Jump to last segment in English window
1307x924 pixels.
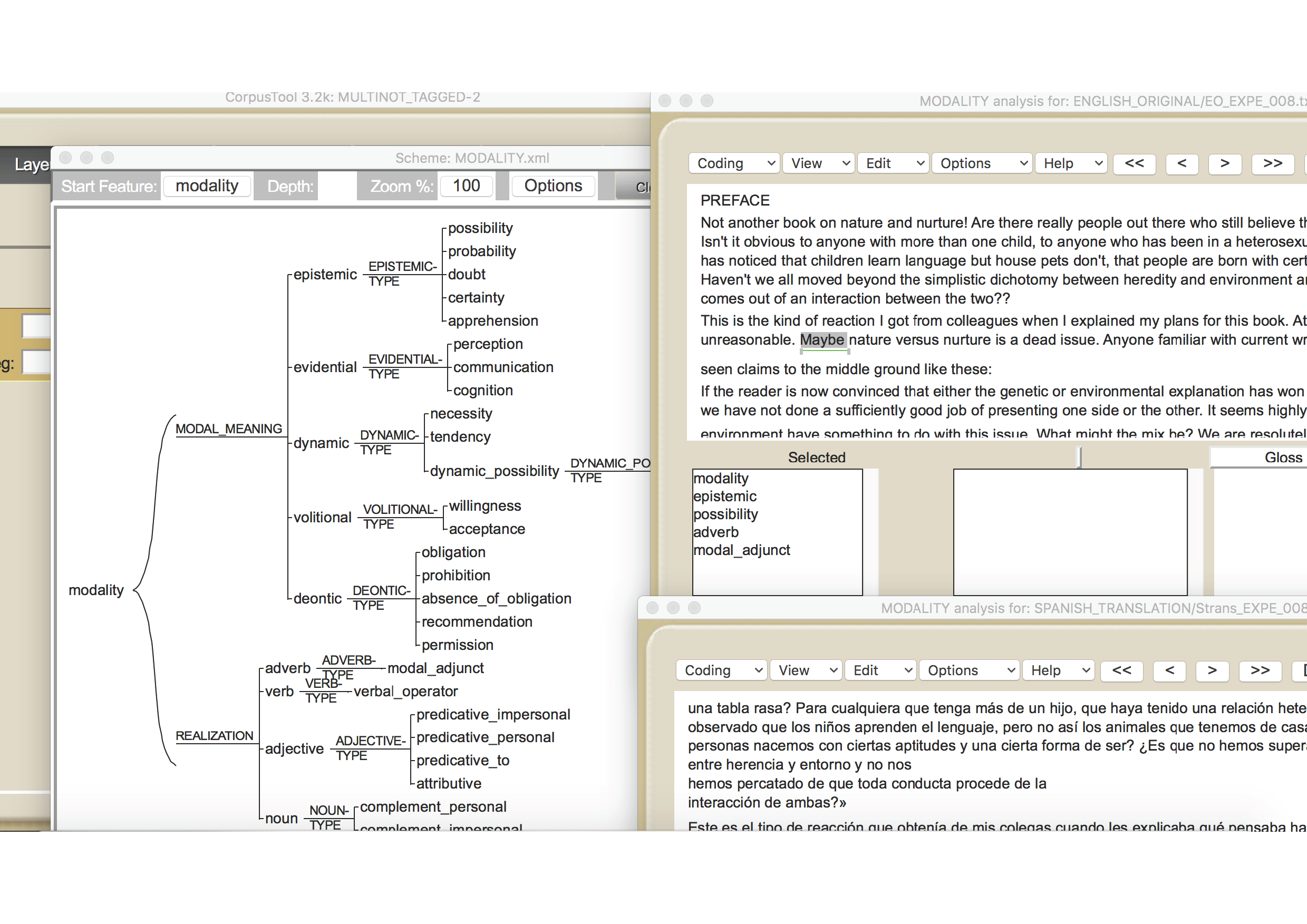click(1272, 164)
